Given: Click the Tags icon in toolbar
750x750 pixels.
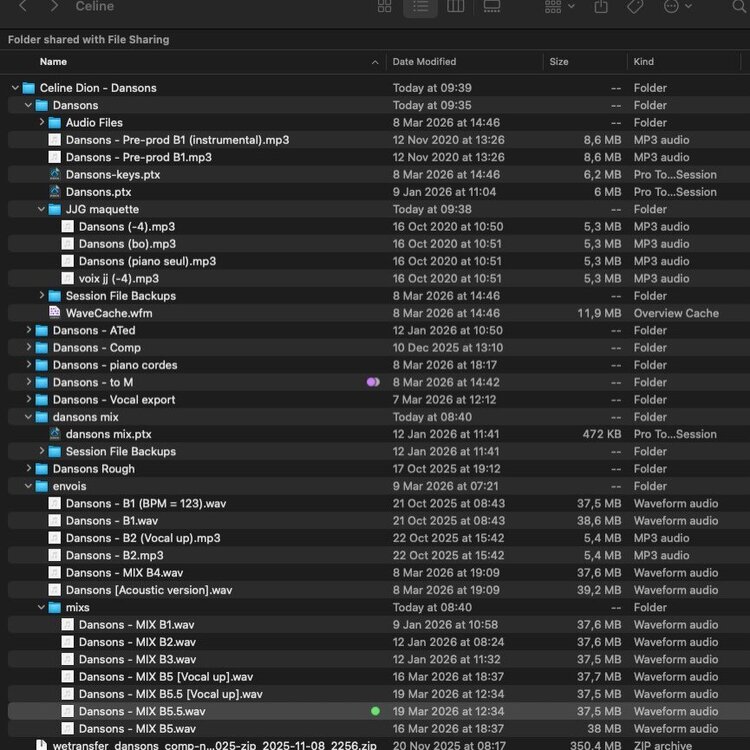Looking at the screenshot, I should [x=634, y=7].
